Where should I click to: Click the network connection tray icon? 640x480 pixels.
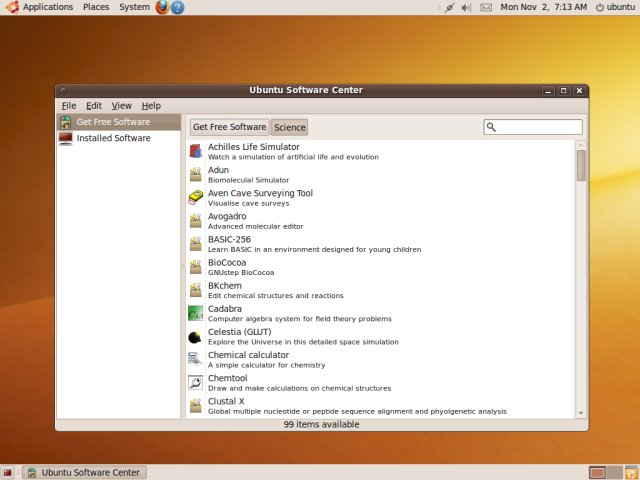tap(450, 7)
